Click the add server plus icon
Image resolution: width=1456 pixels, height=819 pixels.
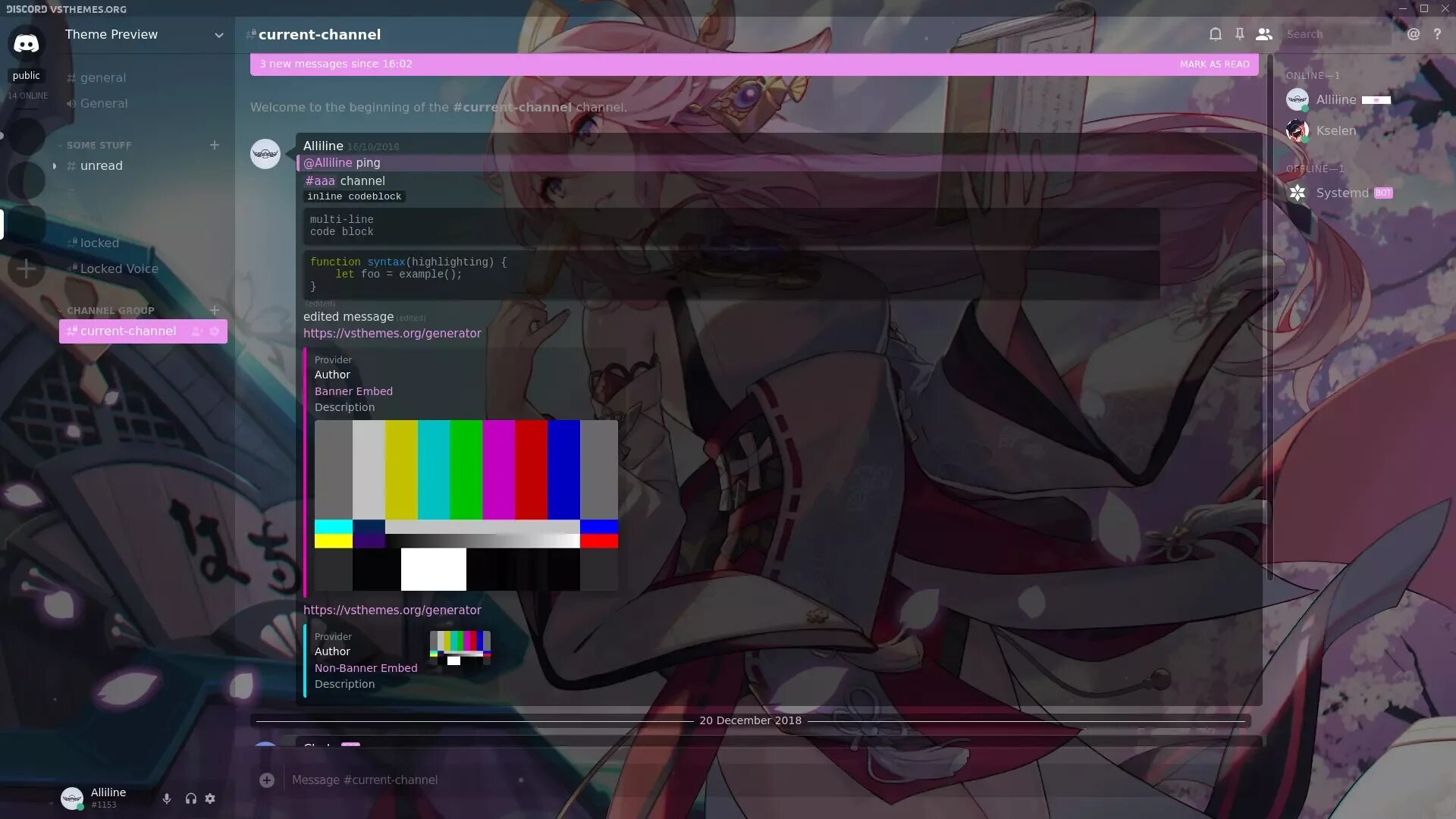tap(27, 268)
